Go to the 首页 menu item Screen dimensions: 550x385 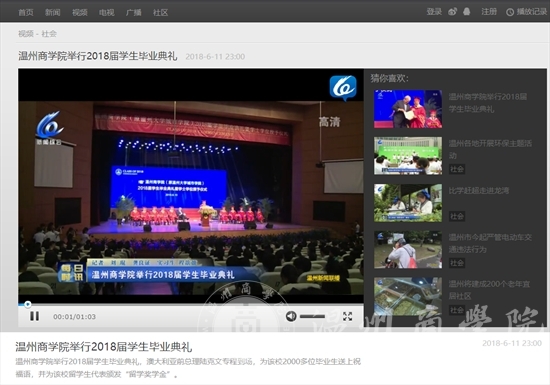[26, 13]
